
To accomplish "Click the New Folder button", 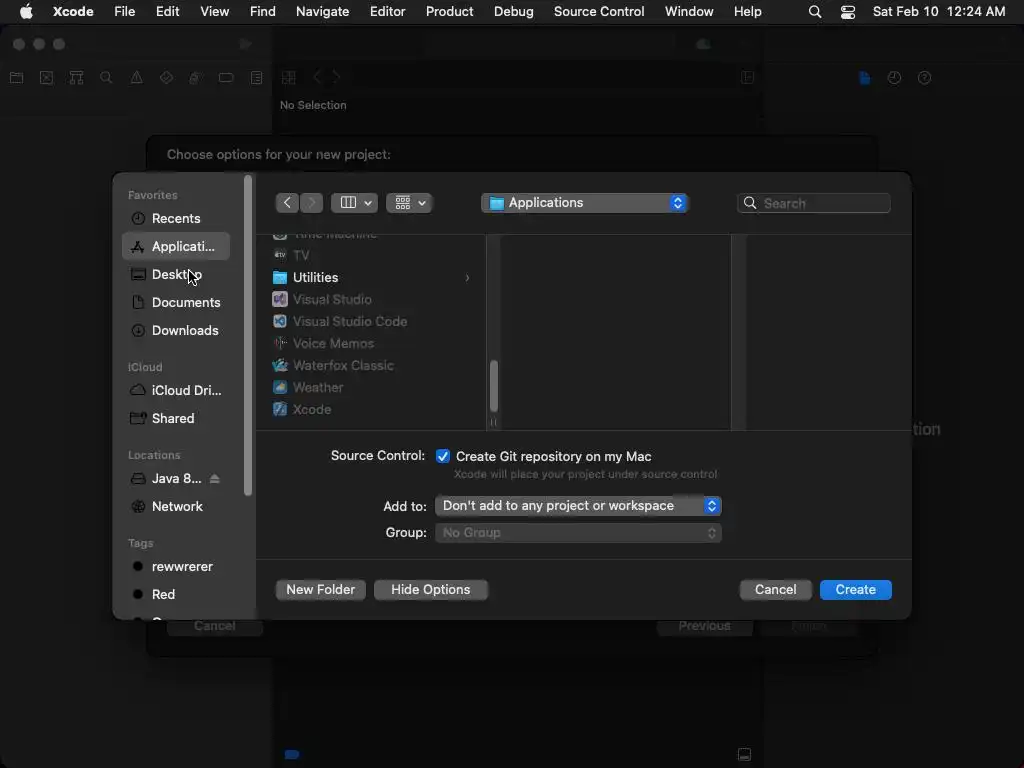I will [321, 590].
